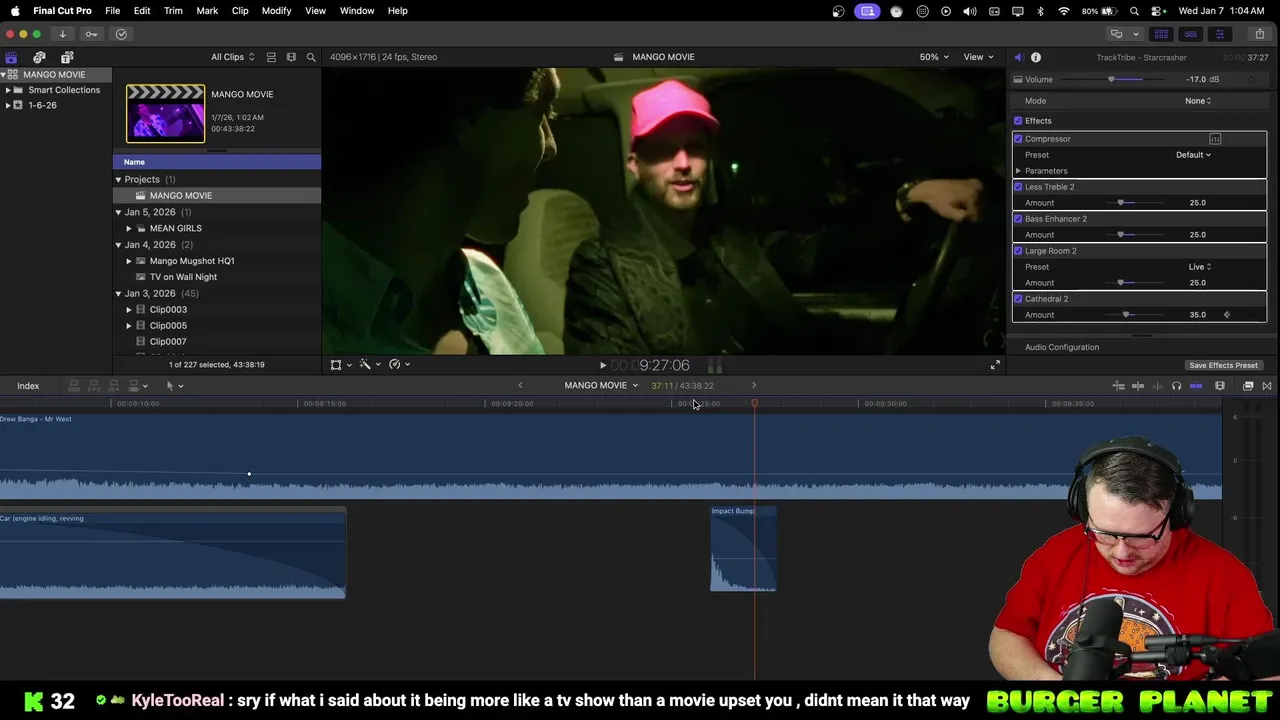Screen dimensions: 1280x720
Task: Open the File menu
Action: point(113,11)
